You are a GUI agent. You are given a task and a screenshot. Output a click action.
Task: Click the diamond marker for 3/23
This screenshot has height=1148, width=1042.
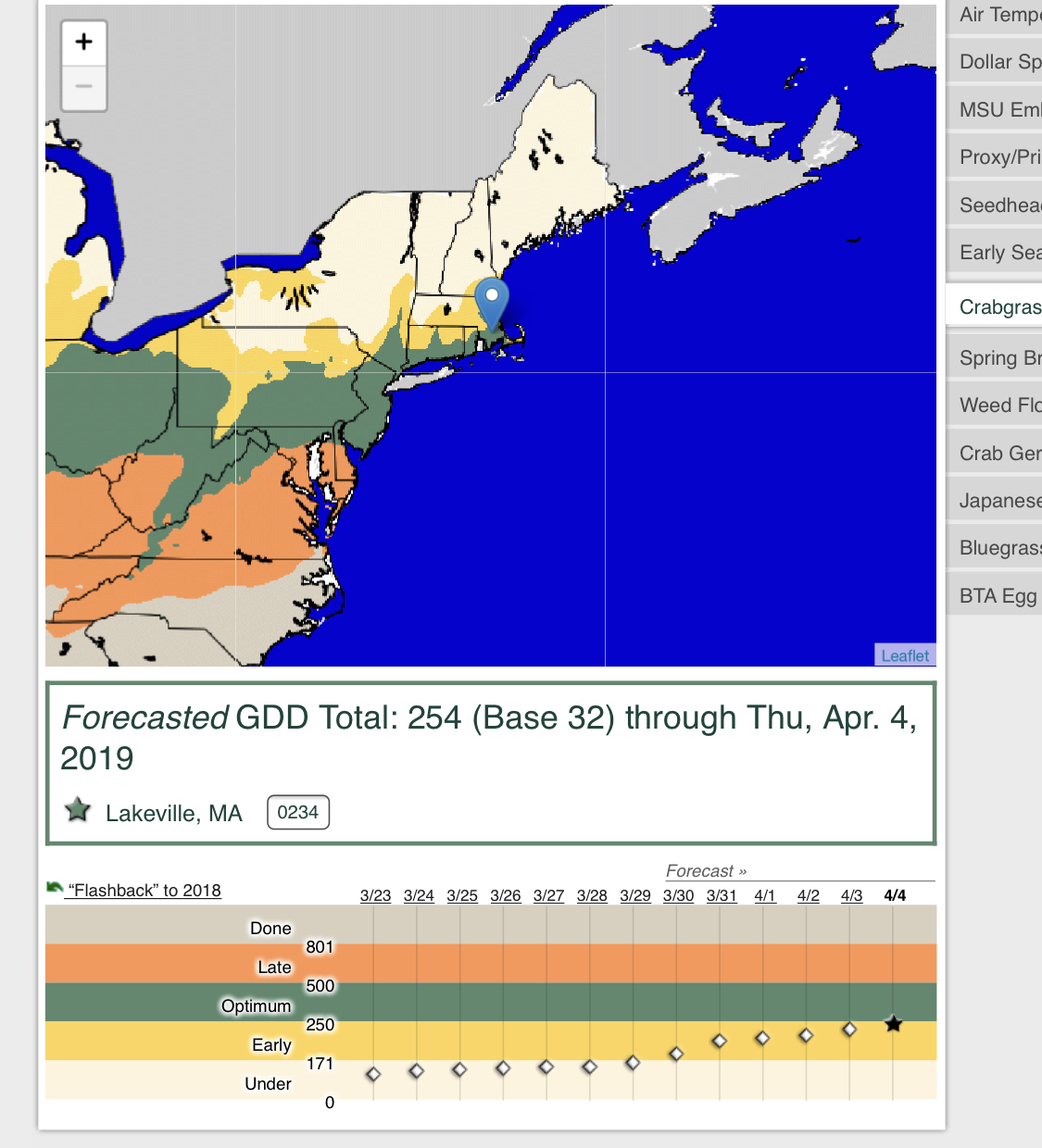(x=373, y=1074)
